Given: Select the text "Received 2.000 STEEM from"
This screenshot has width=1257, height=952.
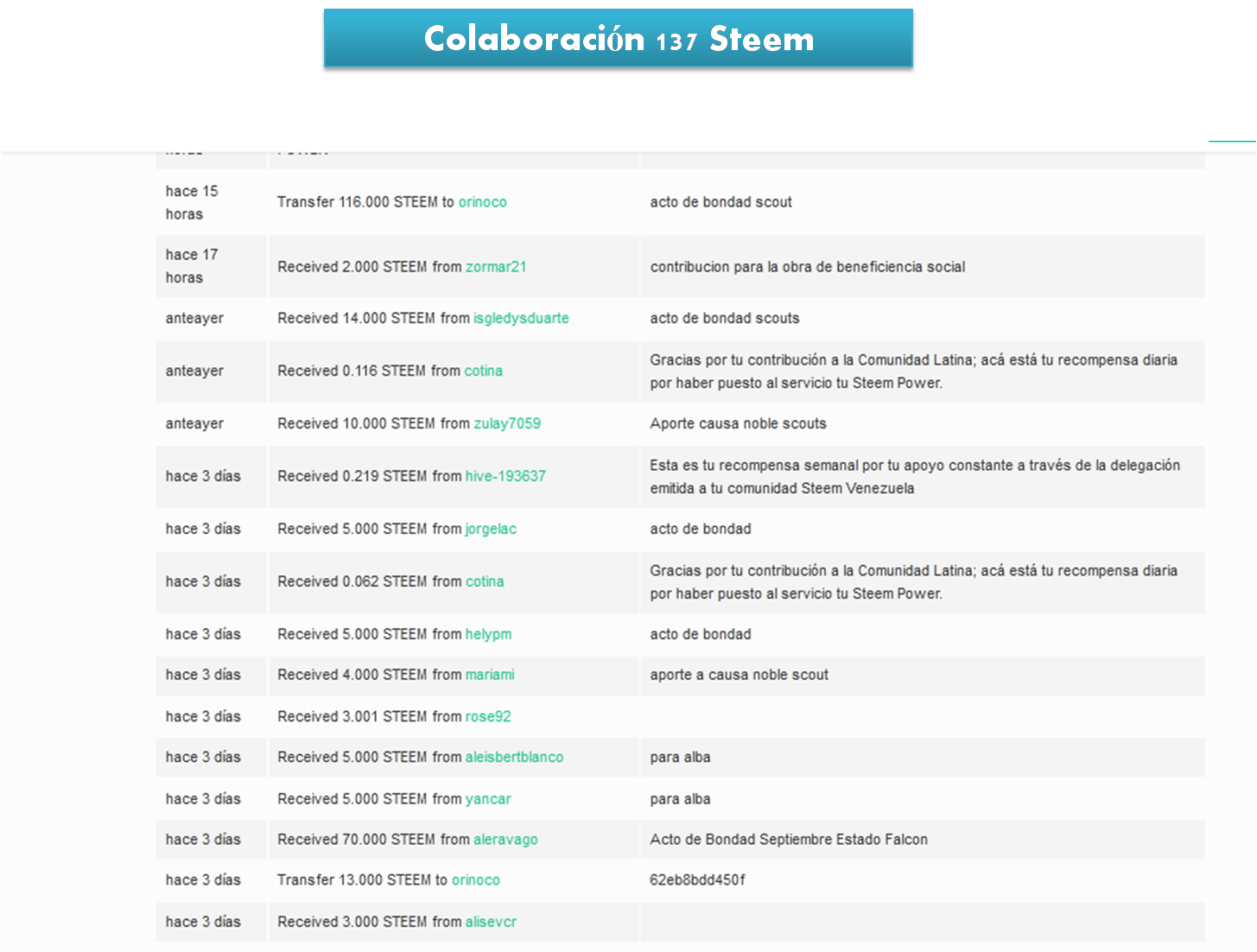Looking at the screenshot, I should click(x=370, y=267).
